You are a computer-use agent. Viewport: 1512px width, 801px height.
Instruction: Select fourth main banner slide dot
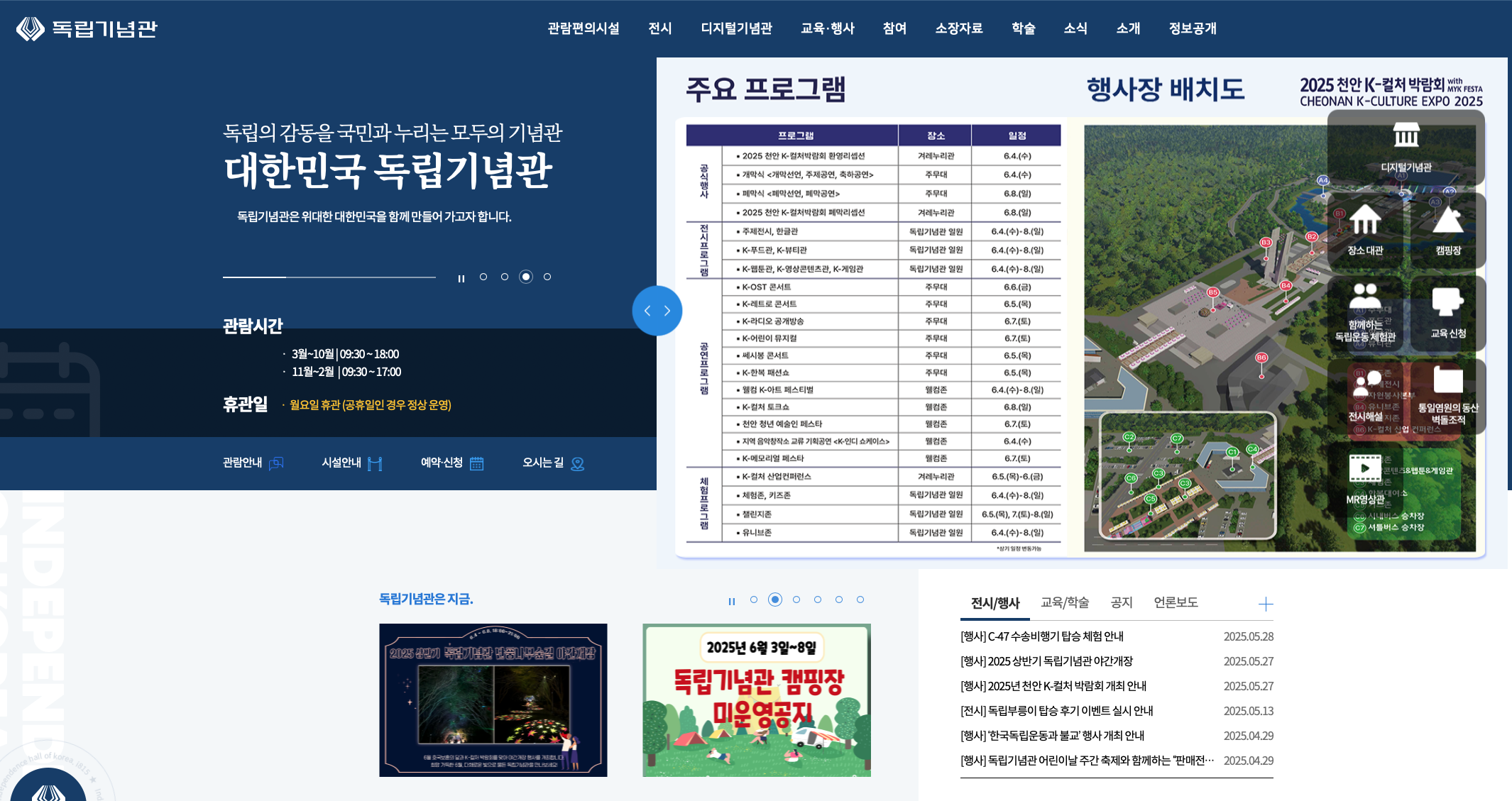coord(547,277)
